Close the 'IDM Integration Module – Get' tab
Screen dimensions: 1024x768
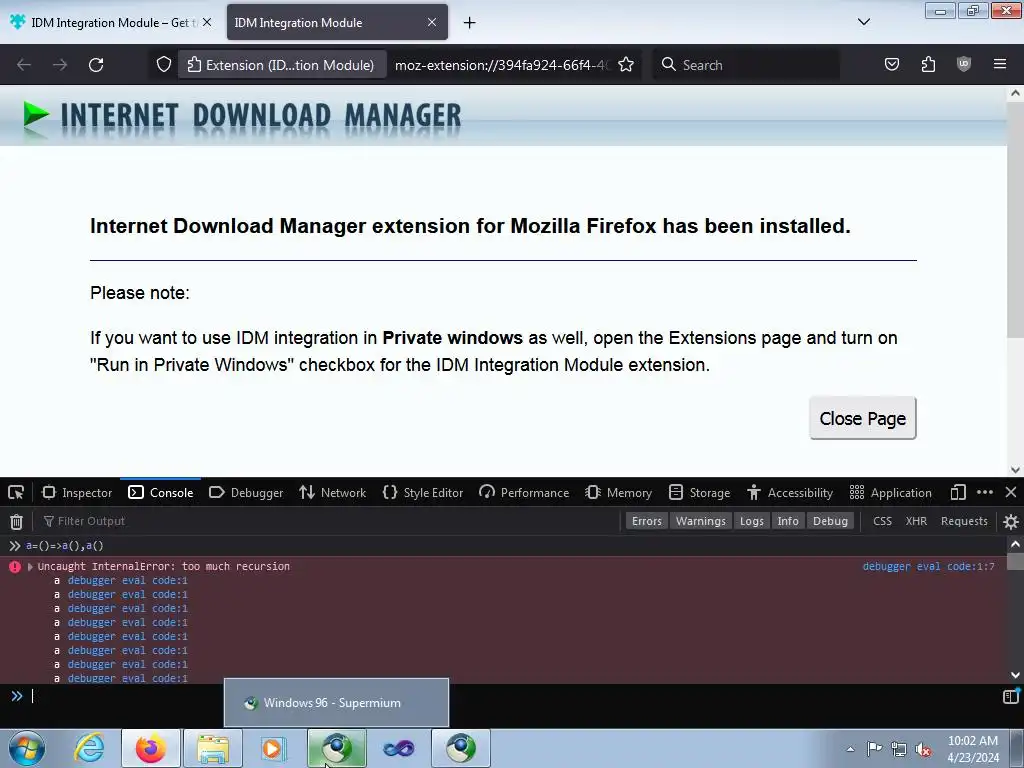207,22
